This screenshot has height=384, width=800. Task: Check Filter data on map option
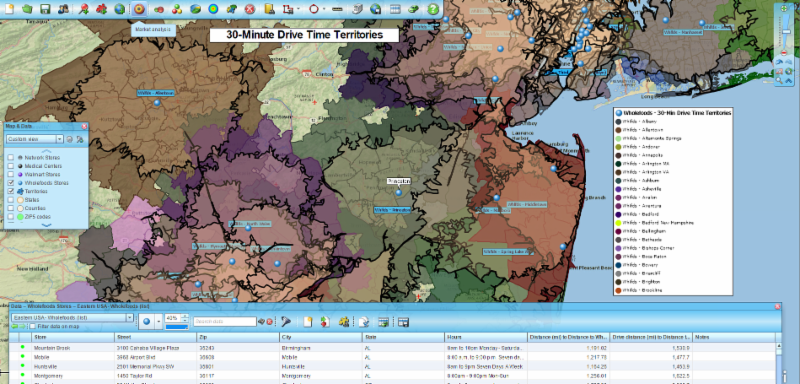(33, 326)
